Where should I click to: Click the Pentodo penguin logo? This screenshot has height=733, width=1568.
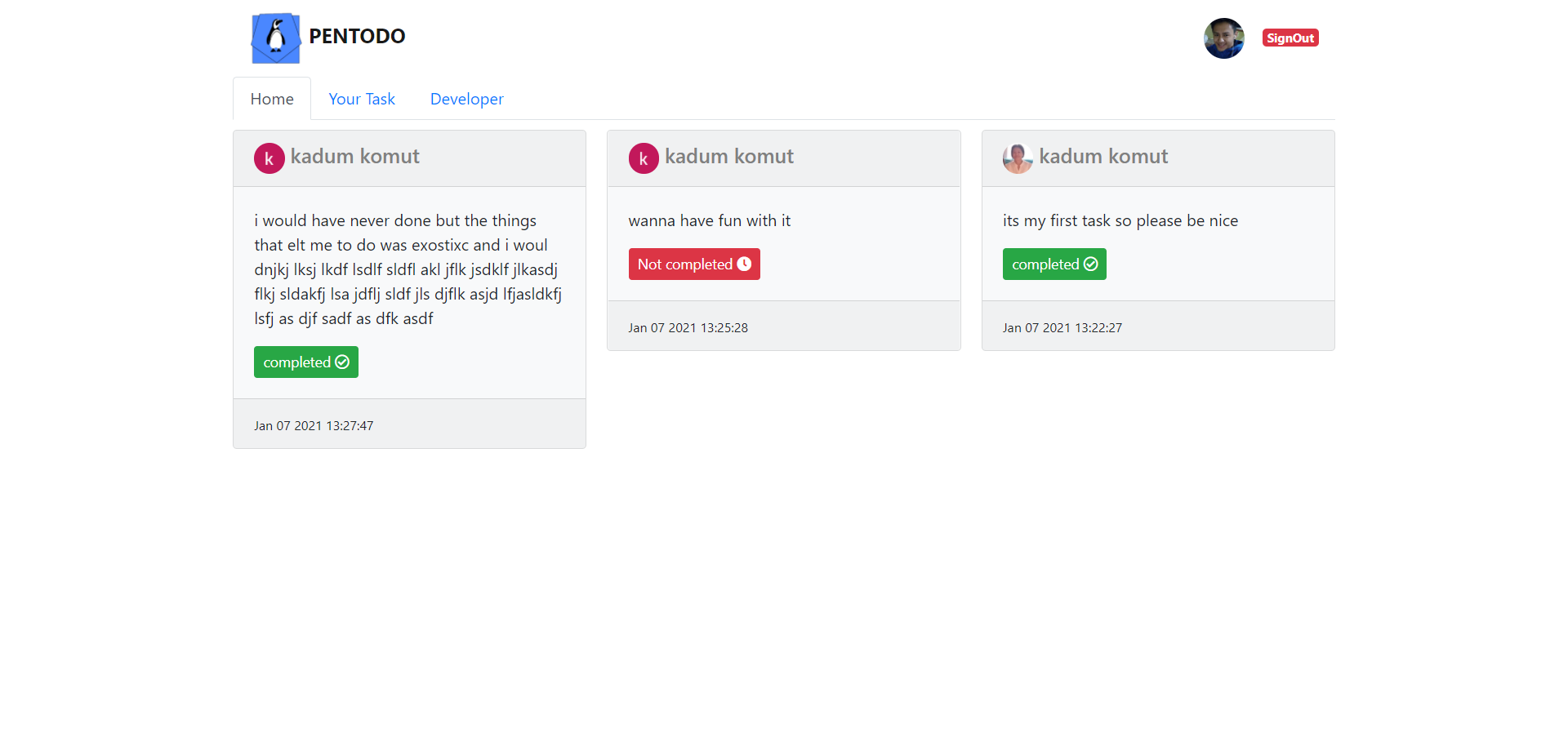(x=276, y=38)
